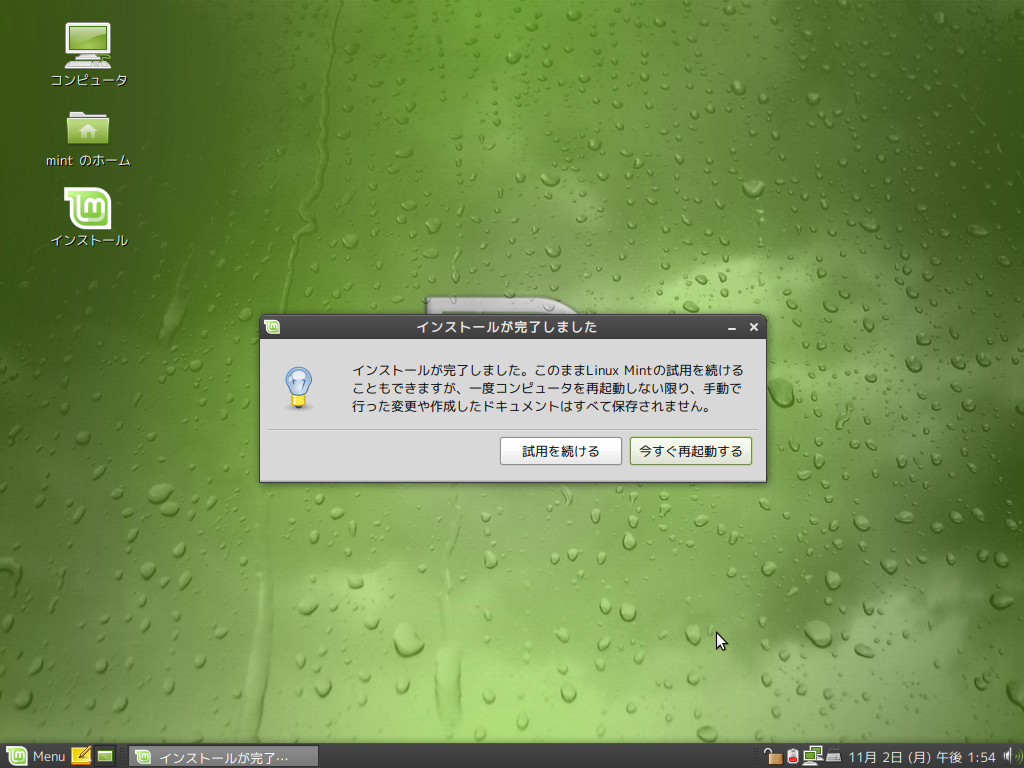Select the インストールが完了 taskbar window entry
Screen dimensions: 1024x768
[x=223, y=757]
